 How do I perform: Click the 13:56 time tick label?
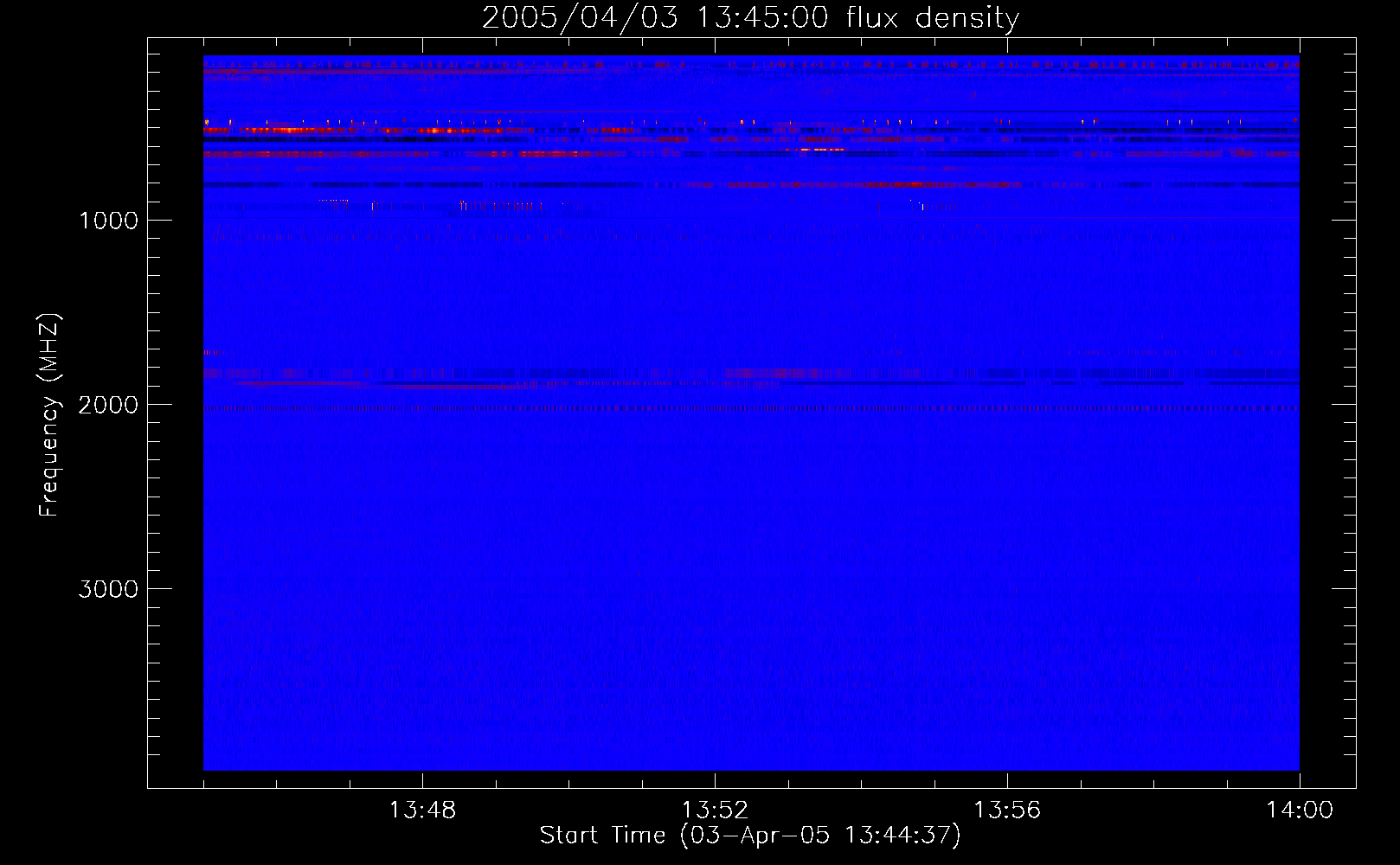point(1007,811)
